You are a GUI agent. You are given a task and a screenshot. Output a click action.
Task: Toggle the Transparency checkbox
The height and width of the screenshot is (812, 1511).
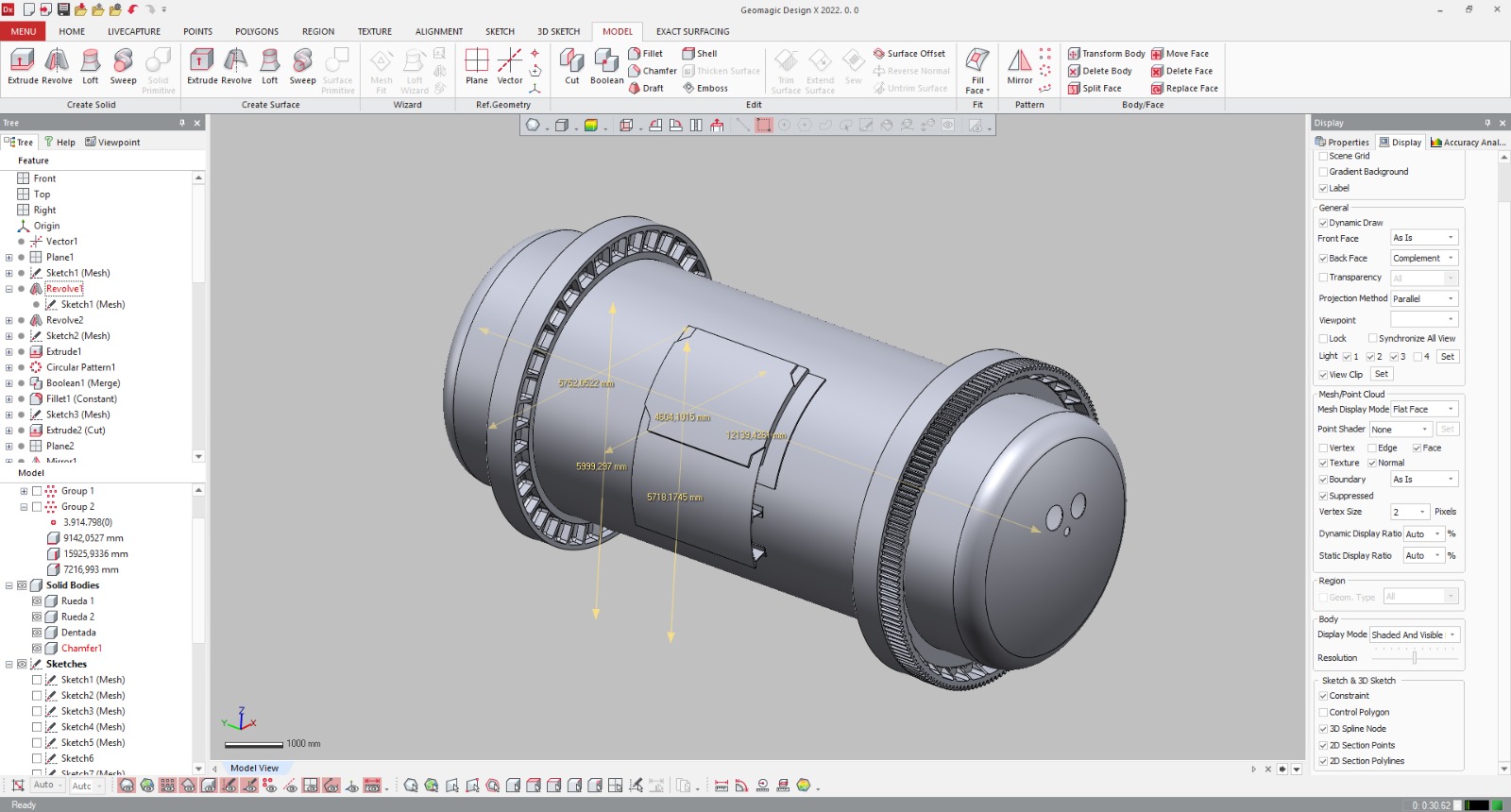(1323, 278)
